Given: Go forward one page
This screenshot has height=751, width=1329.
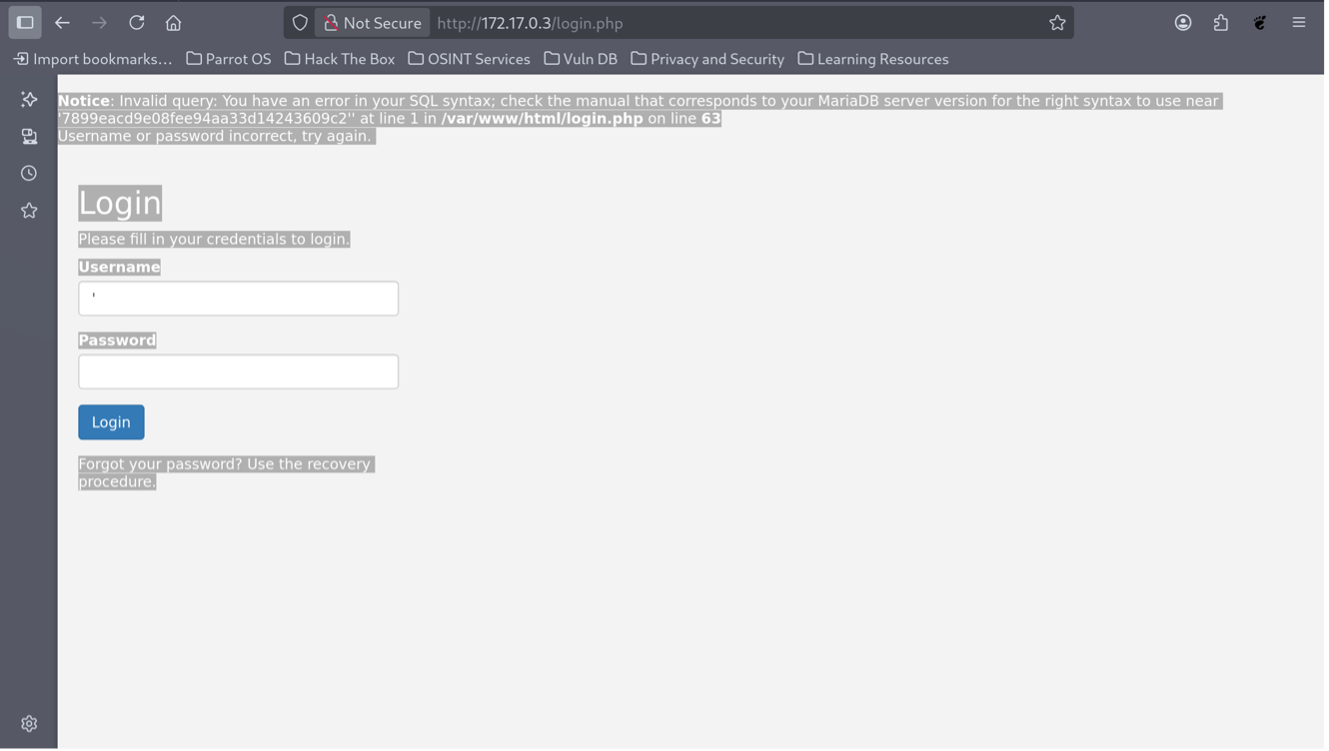Looking at the screenshot, I should (x=99, y=22).
